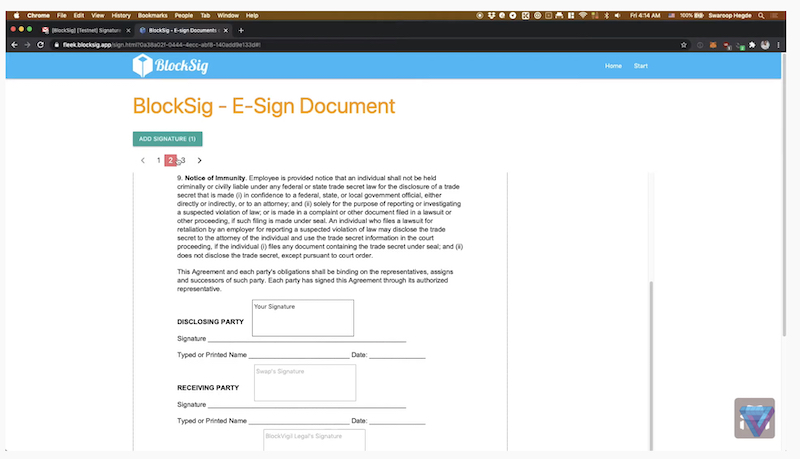Open the Apple menu

point(16,15)
